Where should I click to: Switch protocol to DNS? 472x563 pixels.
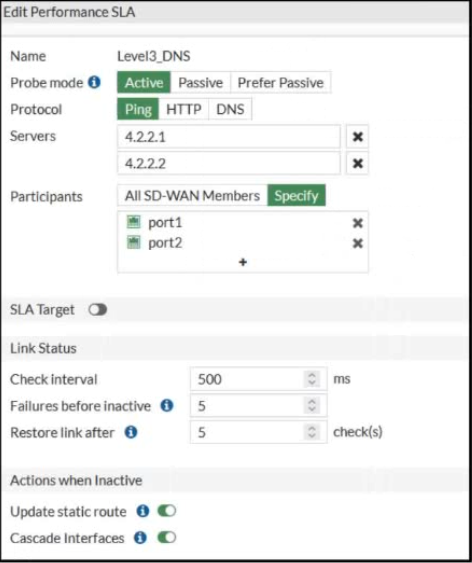[230, 109]
